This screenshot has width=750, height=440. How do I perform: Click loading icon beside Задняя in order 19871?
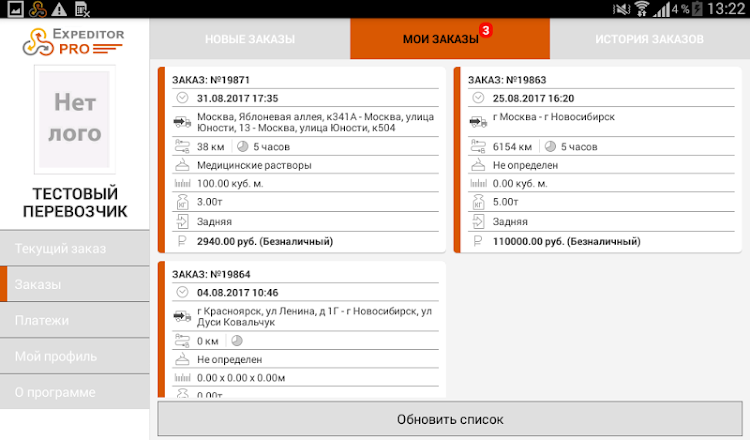(x=182, y=221)
